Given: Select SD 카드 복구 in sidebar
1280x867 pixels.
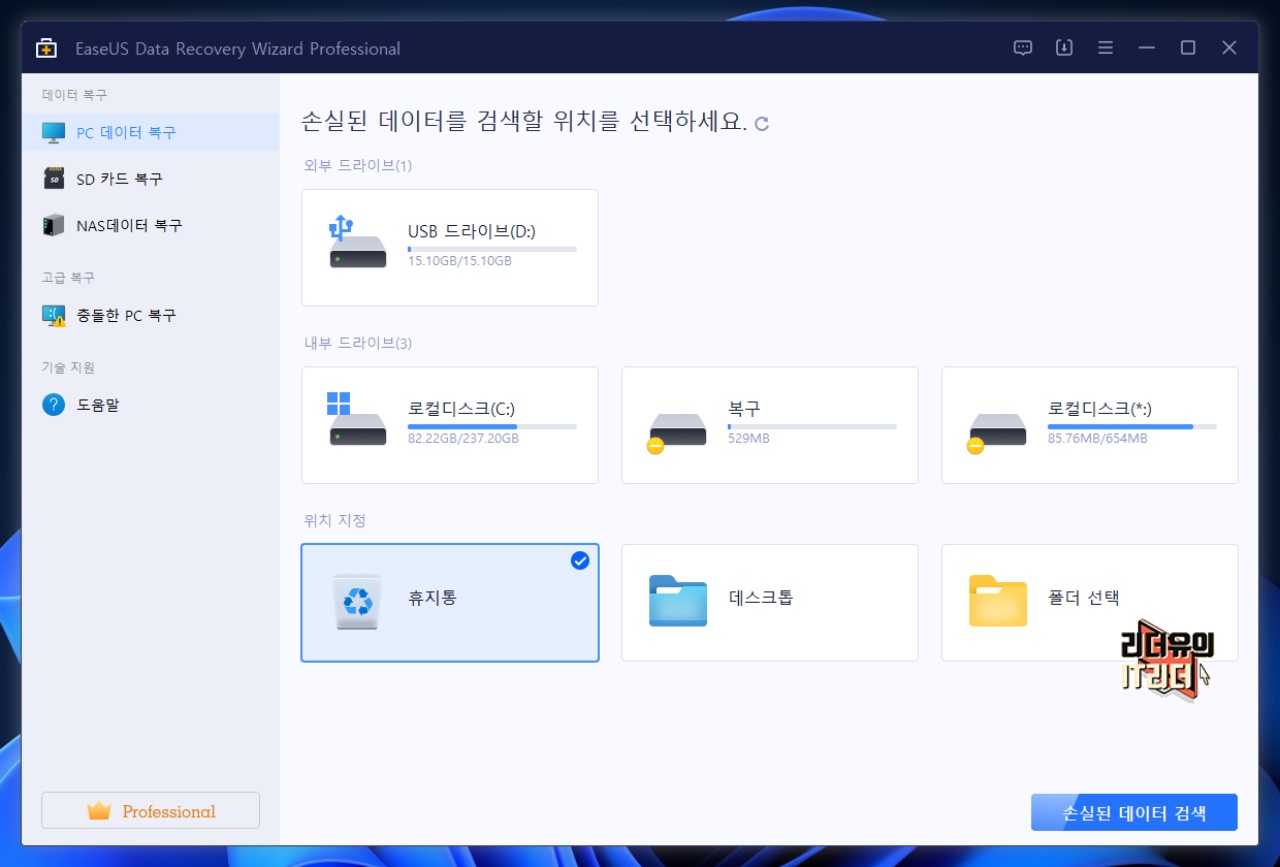Looking at the screenshot, I should pos(150,179).
